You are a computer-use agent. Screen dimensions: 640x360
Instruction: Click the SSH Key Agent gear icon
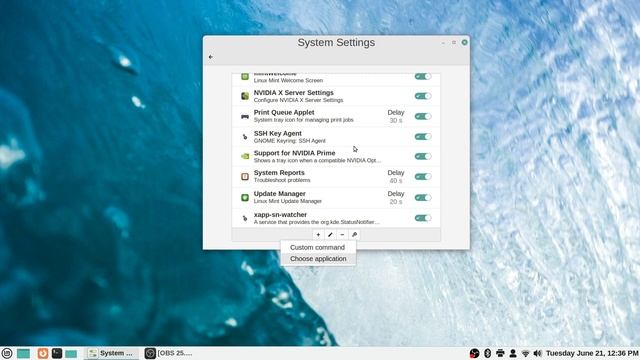245,137
